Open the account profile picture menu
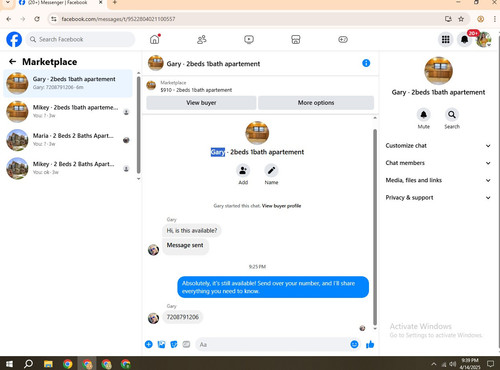This screenshot has width=500, height=370. 484,39
